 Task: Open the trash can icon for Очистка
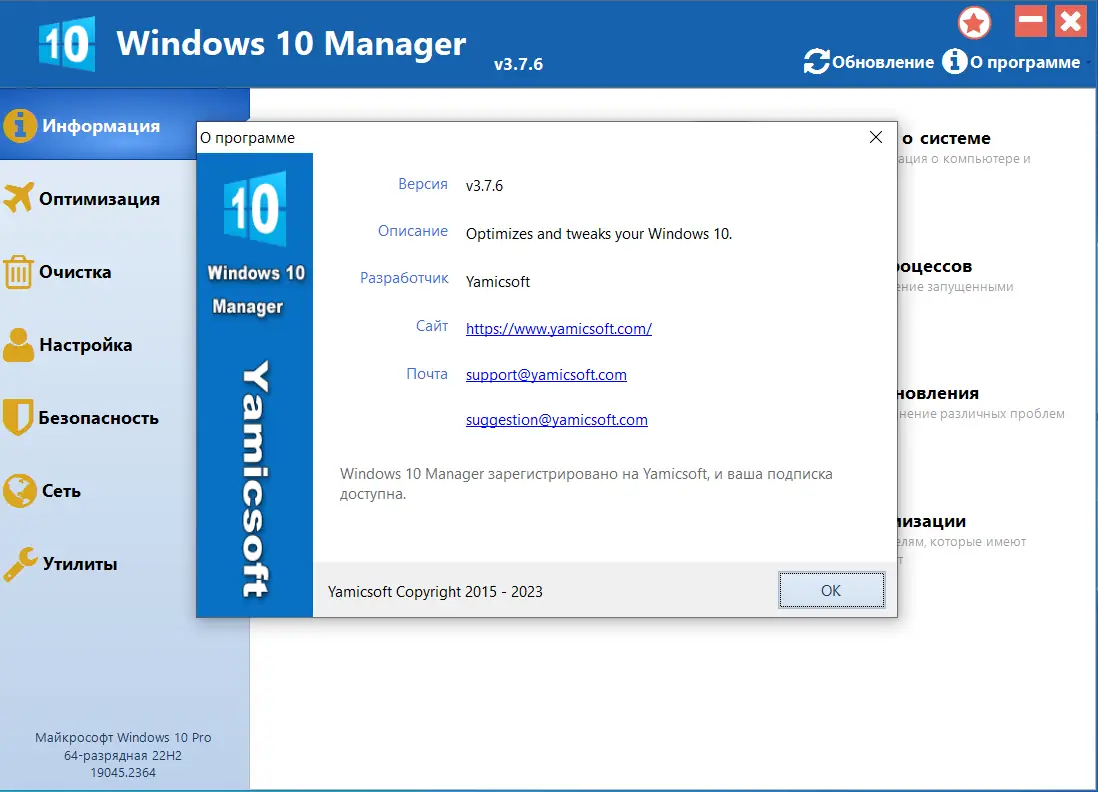tap(20, 271)
